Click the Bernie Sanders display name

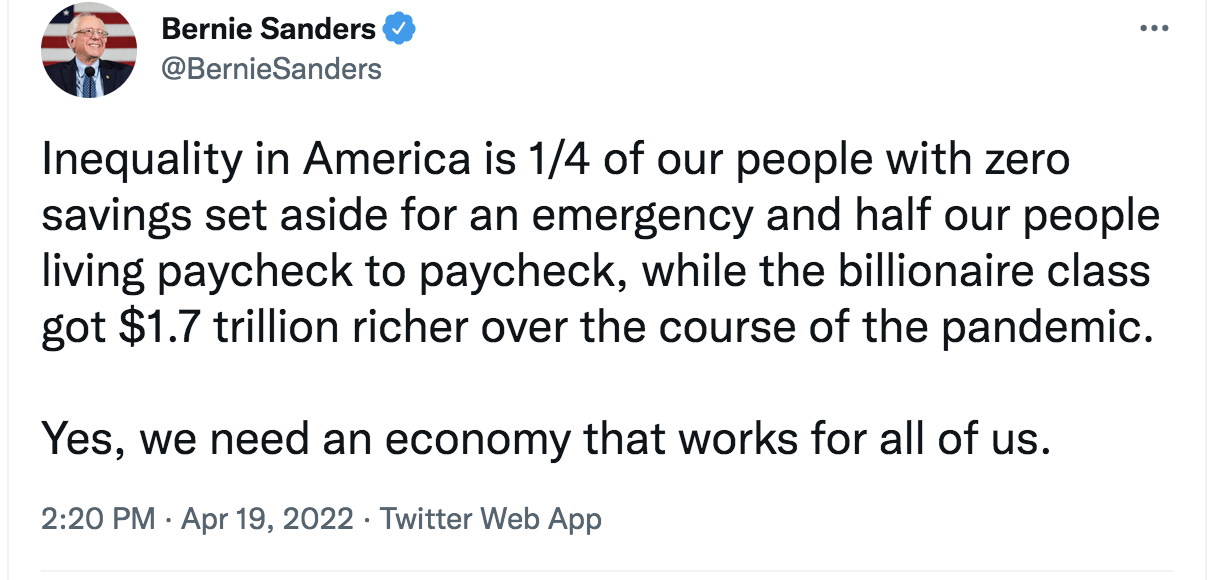coord(268,30)
